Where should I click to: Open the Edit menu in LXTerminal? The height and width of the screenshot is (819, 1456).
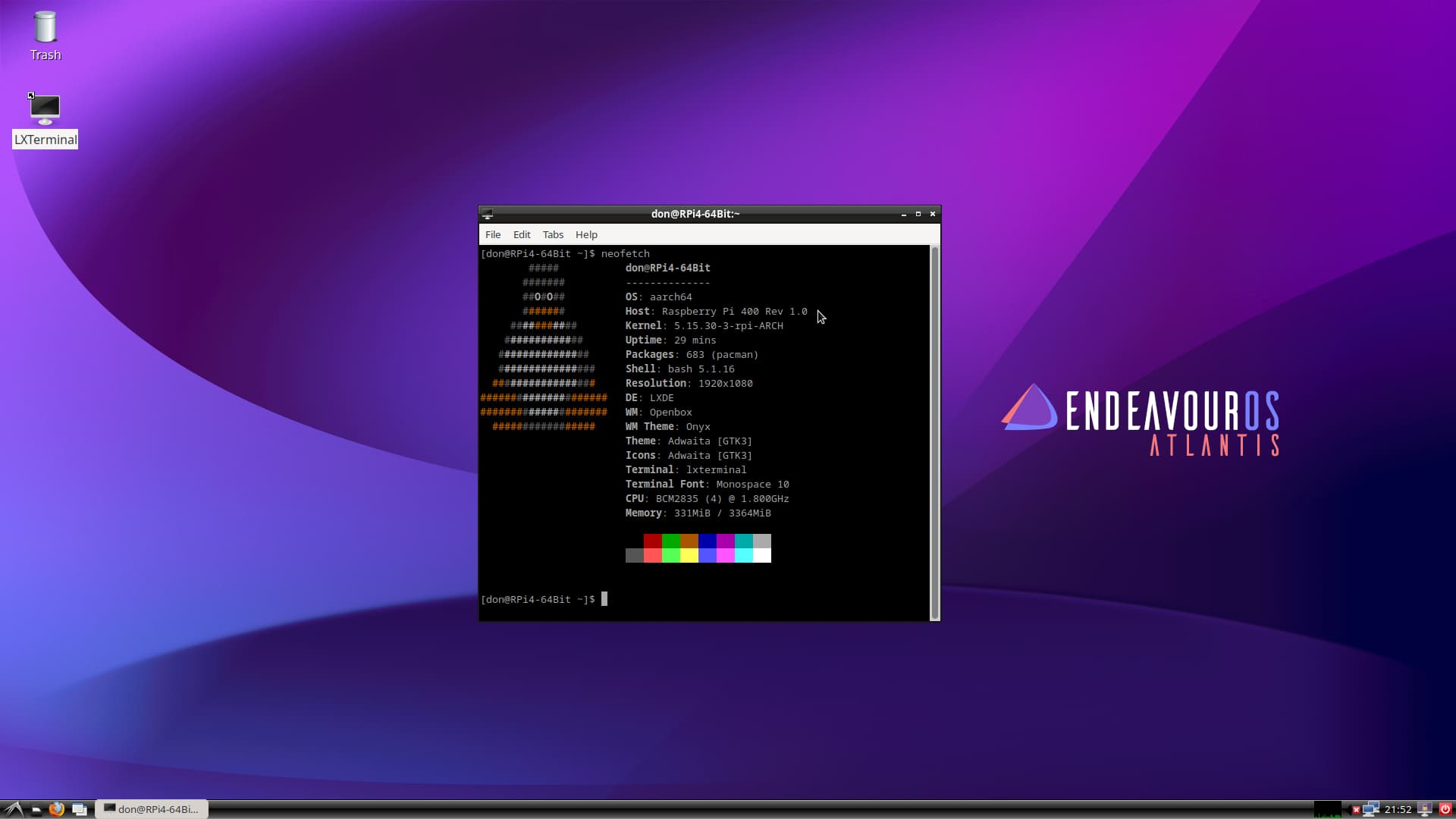522,235
